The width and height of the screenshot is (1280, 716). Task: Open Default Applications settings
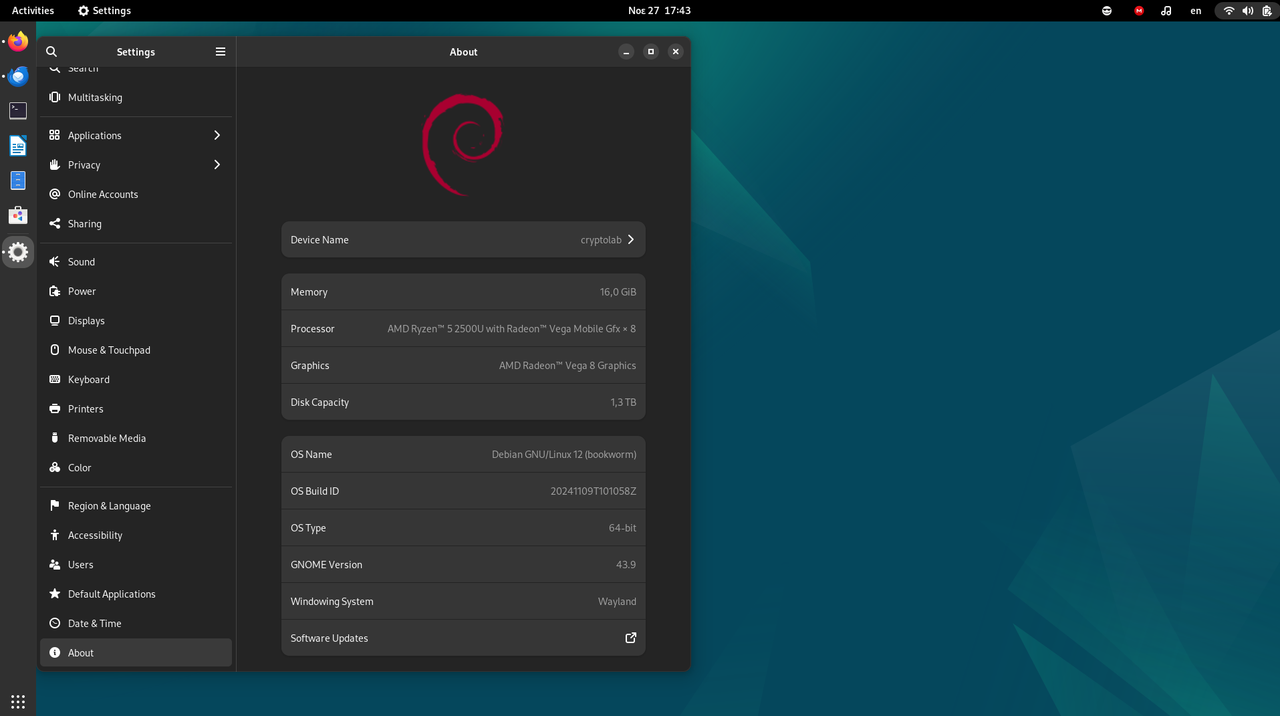(136, 594)
